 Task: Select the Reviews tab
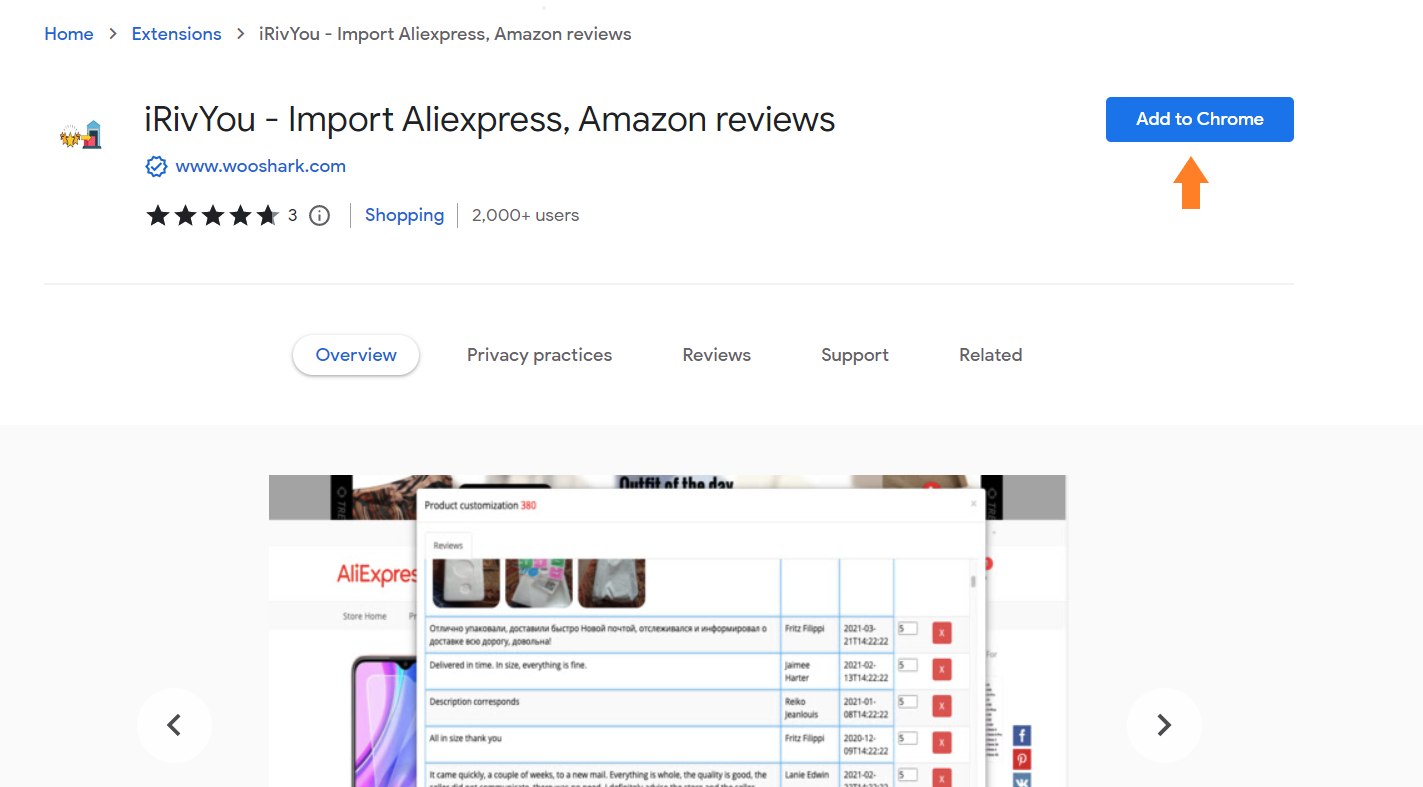716,355
